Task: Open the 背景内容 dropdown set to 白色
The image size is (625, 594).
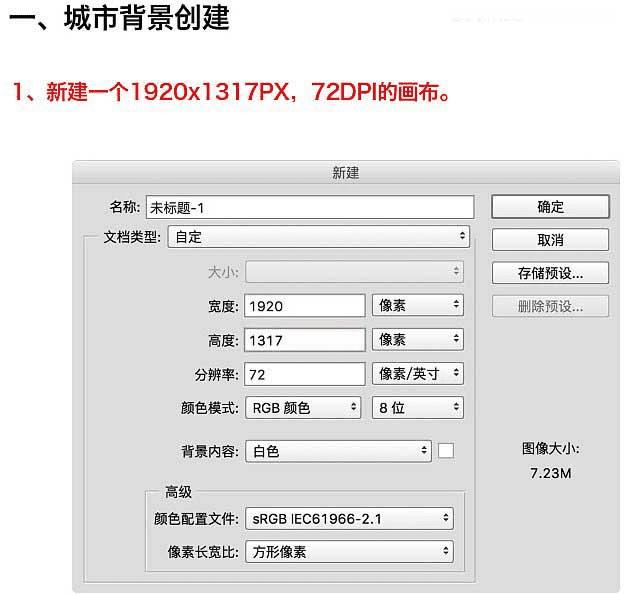Action: tap(338, 451)
